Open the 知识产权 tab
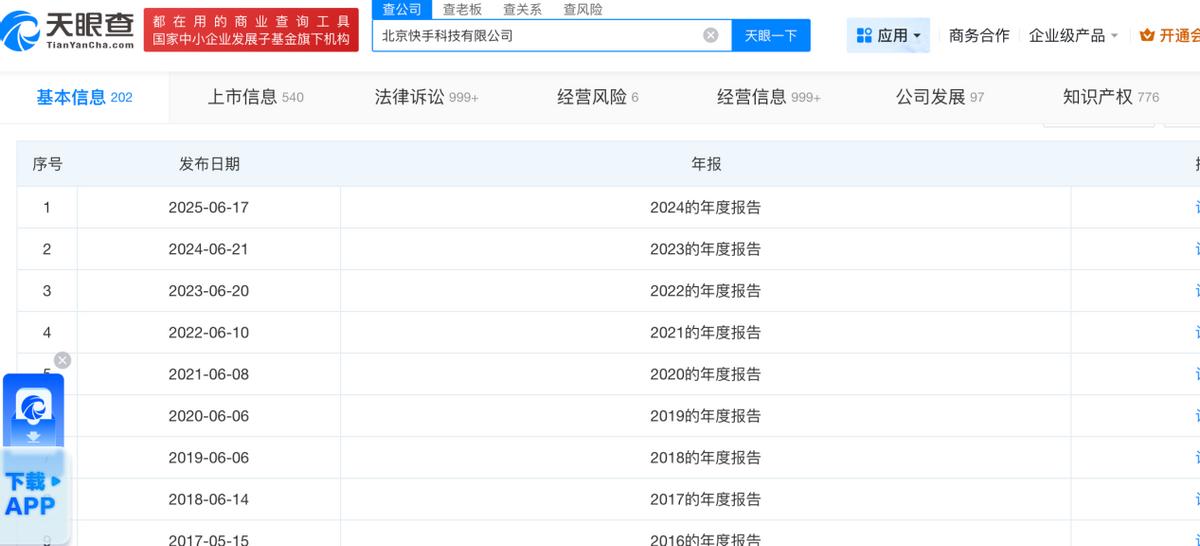The width and height of the screenshot is (1200, 546). pos(1111,97)
